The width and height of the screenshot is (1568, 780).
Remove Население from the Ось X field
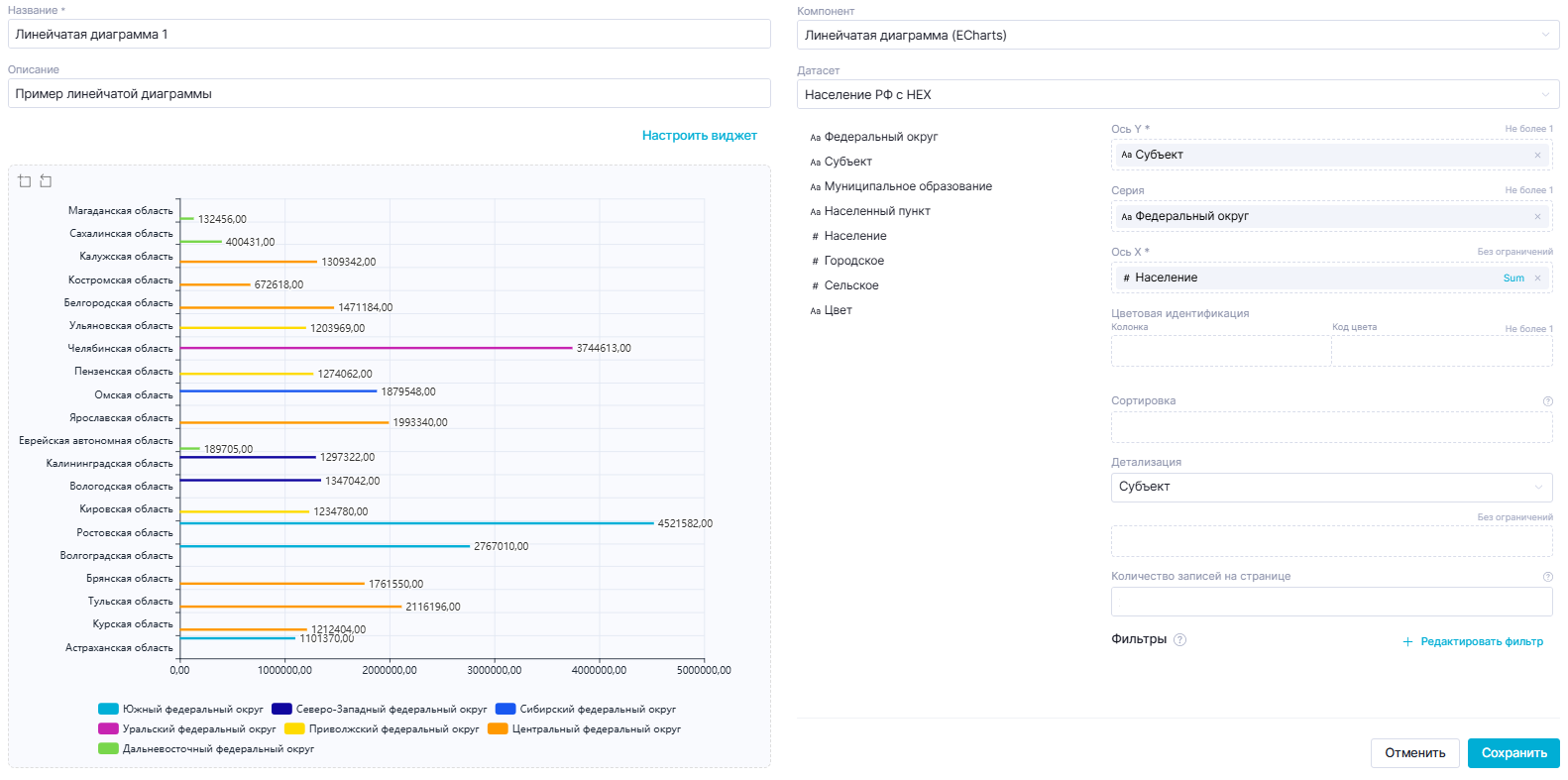(1537, 279)
